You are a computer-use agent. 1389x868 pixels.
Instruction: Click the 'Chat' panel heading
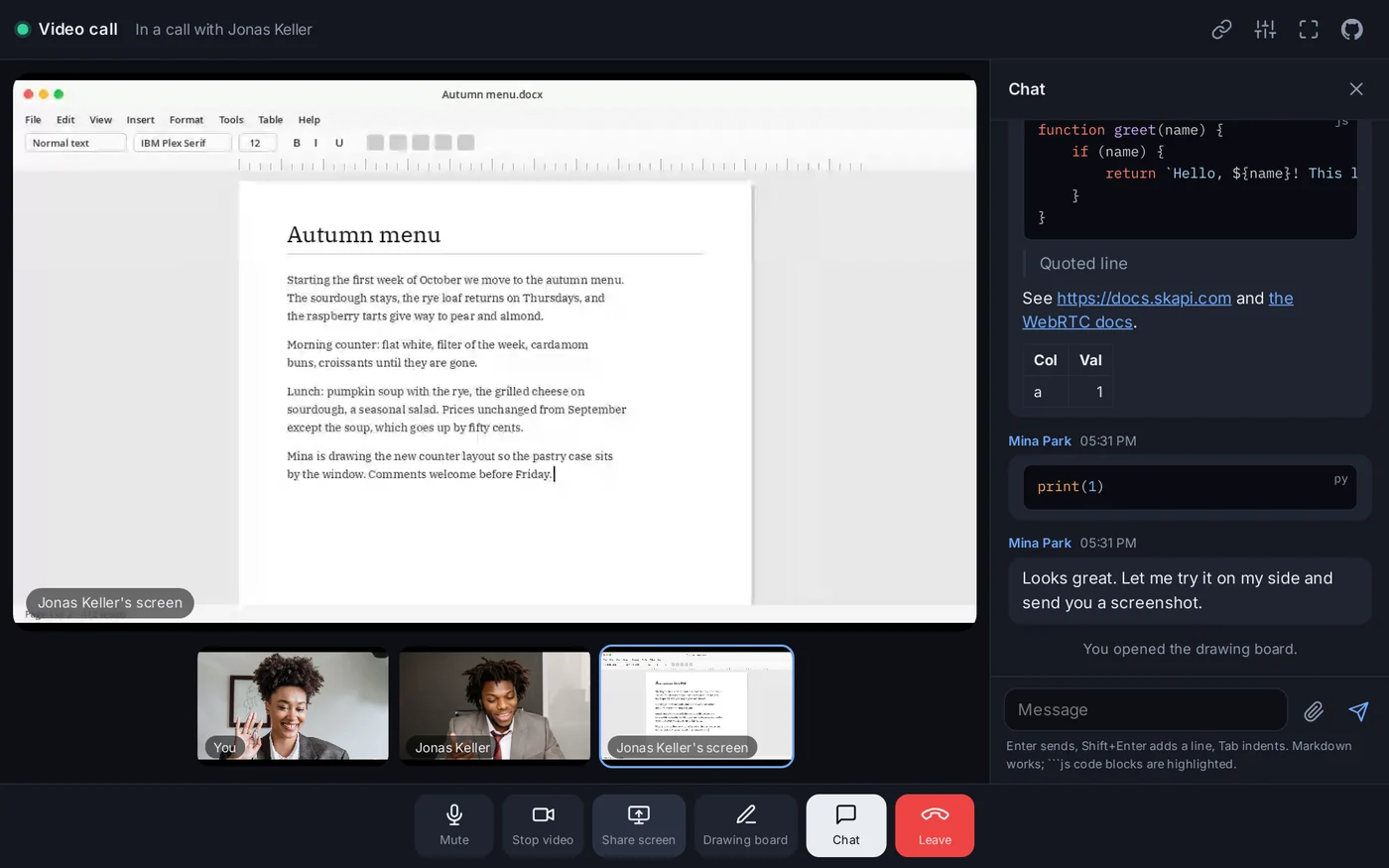coord(1027,89)
